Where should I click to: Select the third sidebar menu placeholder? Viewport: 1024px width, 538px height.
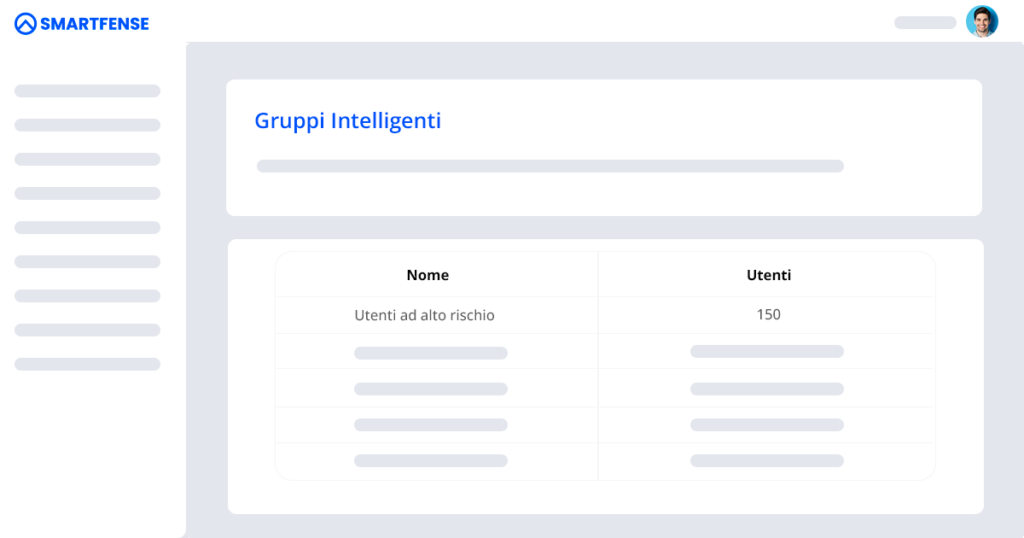click(x=88, y=159)
